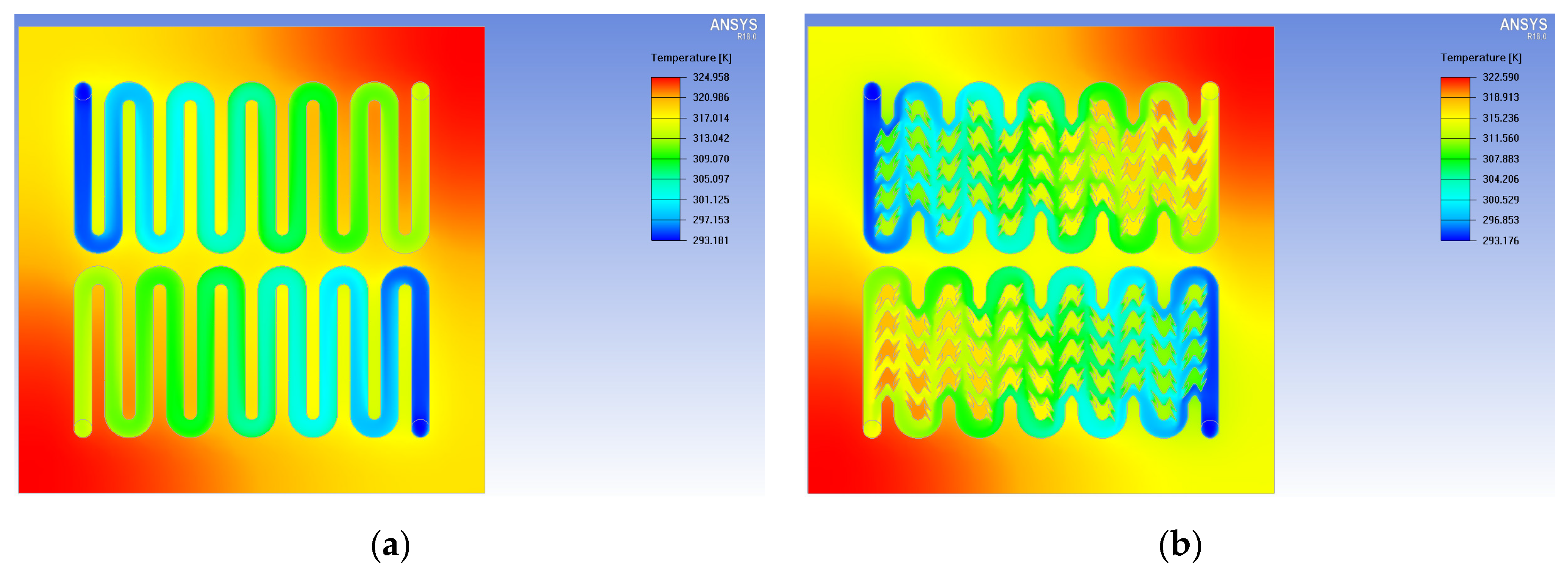
Task: Click the serpentine channel temperature contour plot (a)
Action: pyautogui.click(x=251, y=259)
